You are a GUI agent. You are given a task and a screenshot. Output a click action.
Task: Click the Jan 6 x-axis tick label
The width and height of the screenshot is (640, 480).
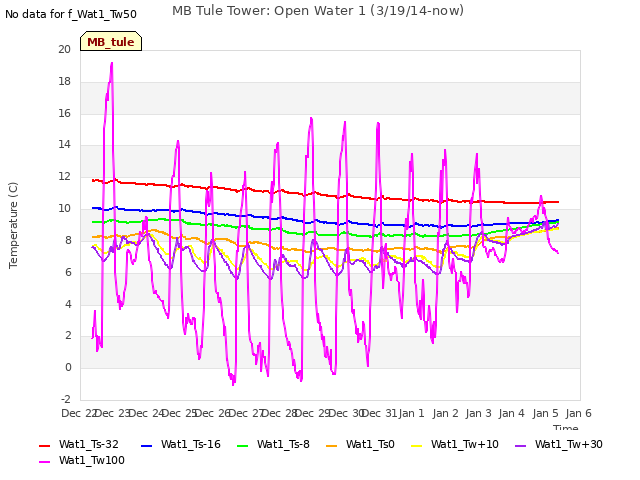pos(578,413)
